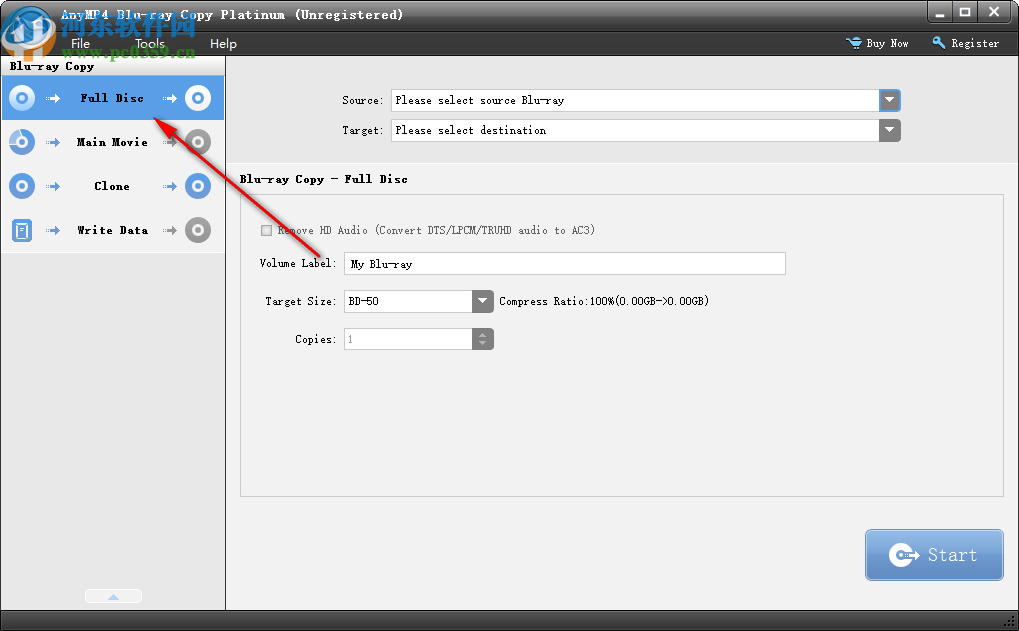Open the Tools menu

coord(149,43)
